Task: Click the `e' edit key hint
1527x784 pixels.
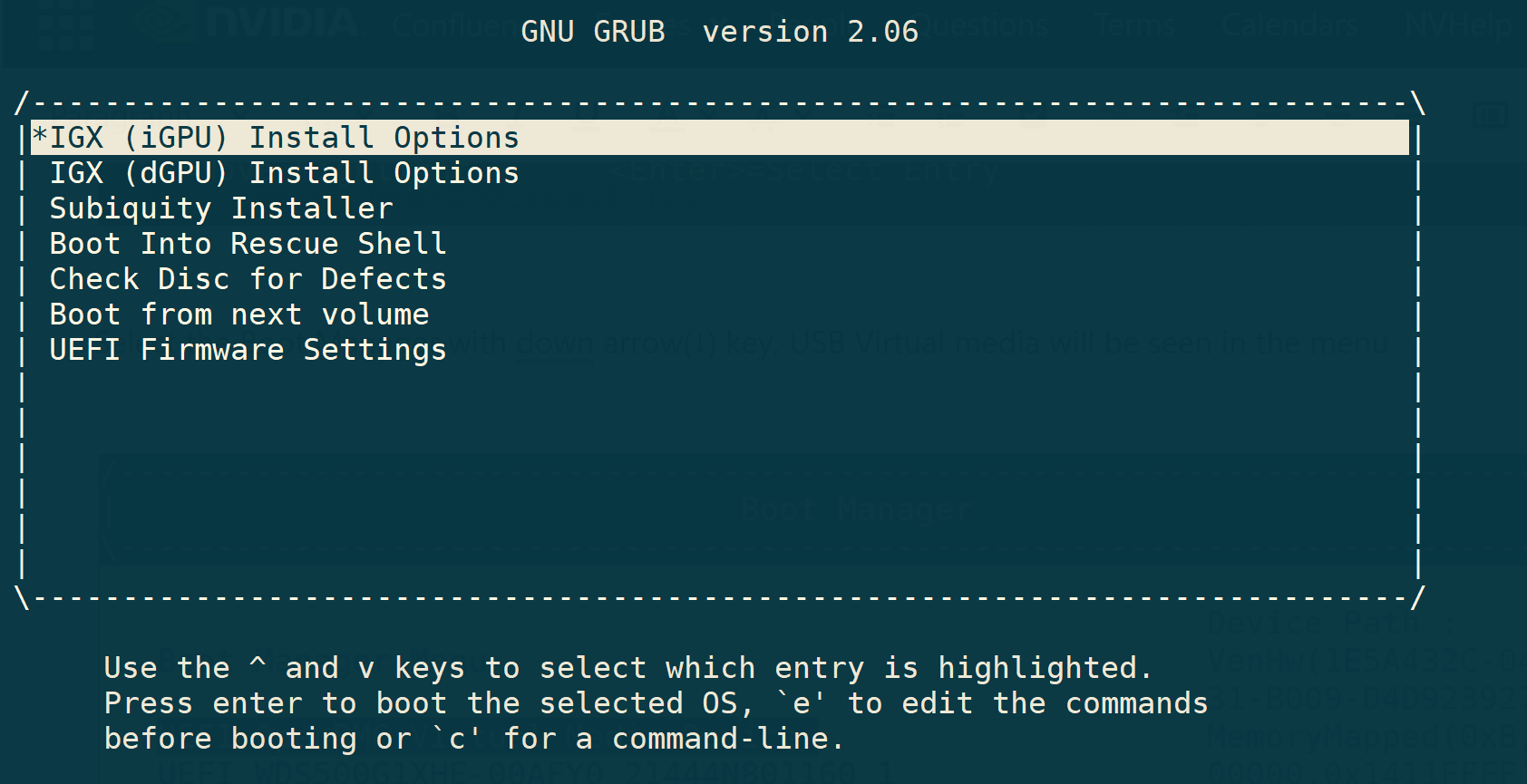Action: point(802,703)
